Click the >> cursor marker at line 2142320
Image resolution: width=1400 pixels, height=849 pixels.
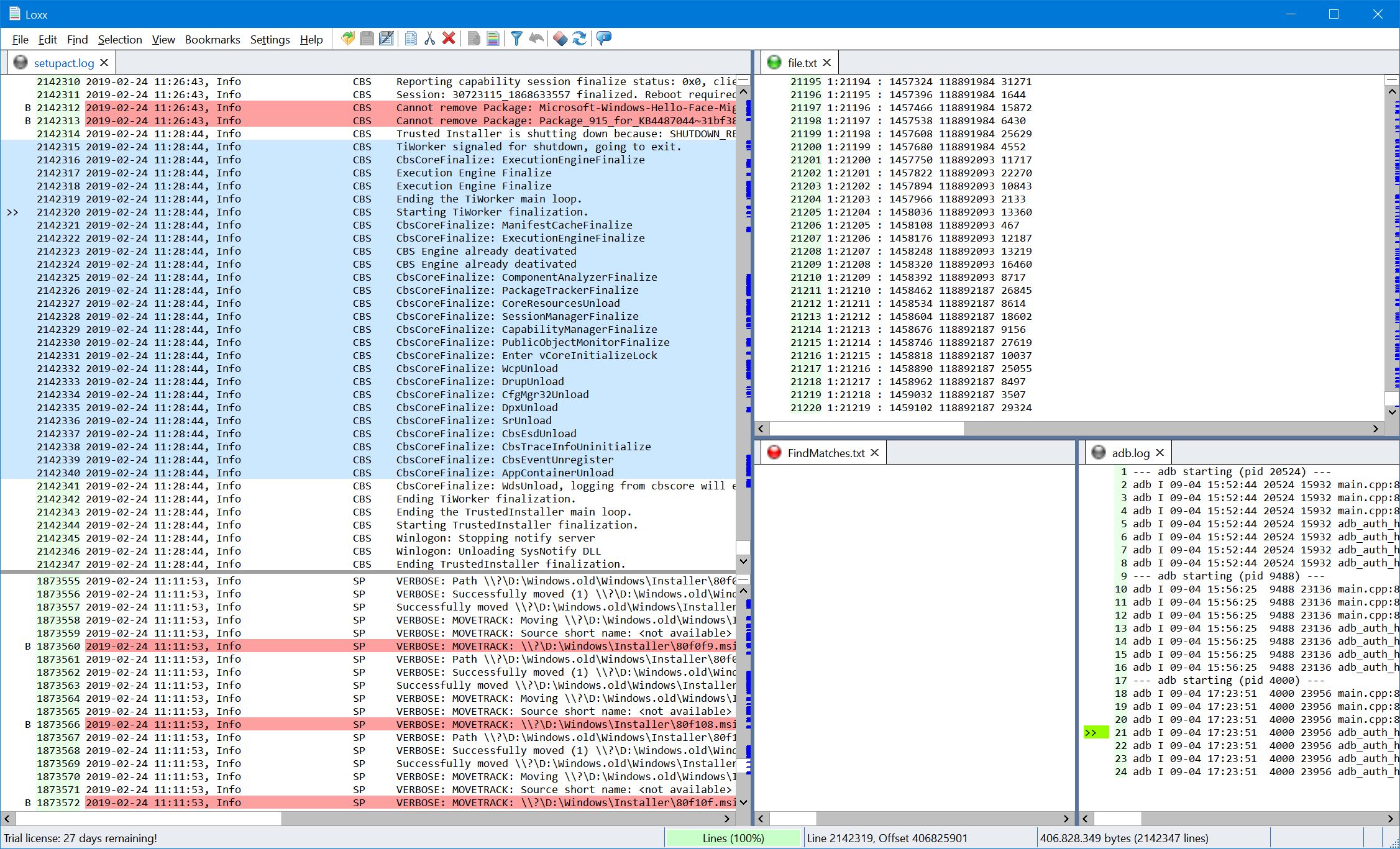pyautogui.click(x=12, y=212)
